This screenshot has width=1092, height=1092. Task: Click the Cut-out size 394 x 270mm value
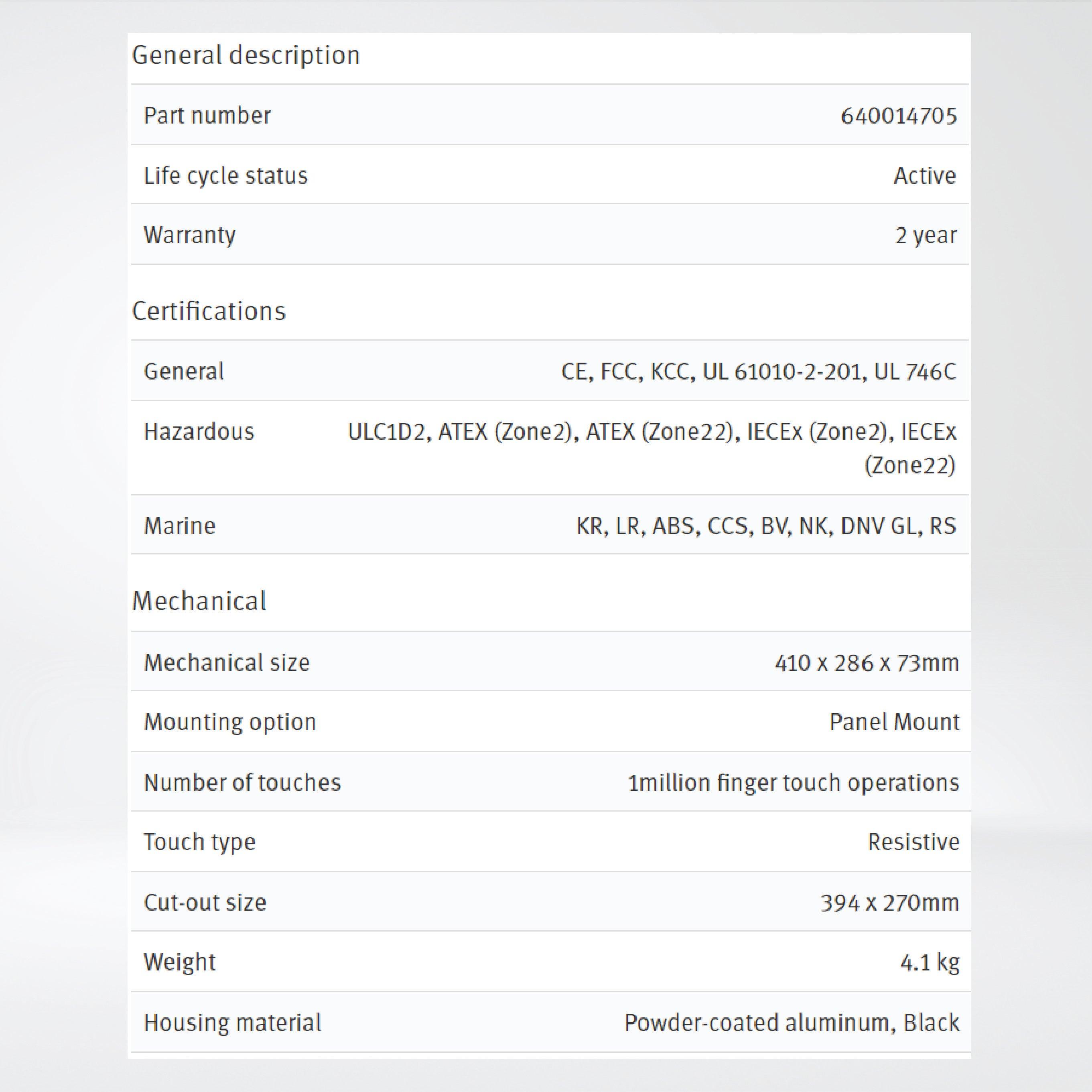890,903
